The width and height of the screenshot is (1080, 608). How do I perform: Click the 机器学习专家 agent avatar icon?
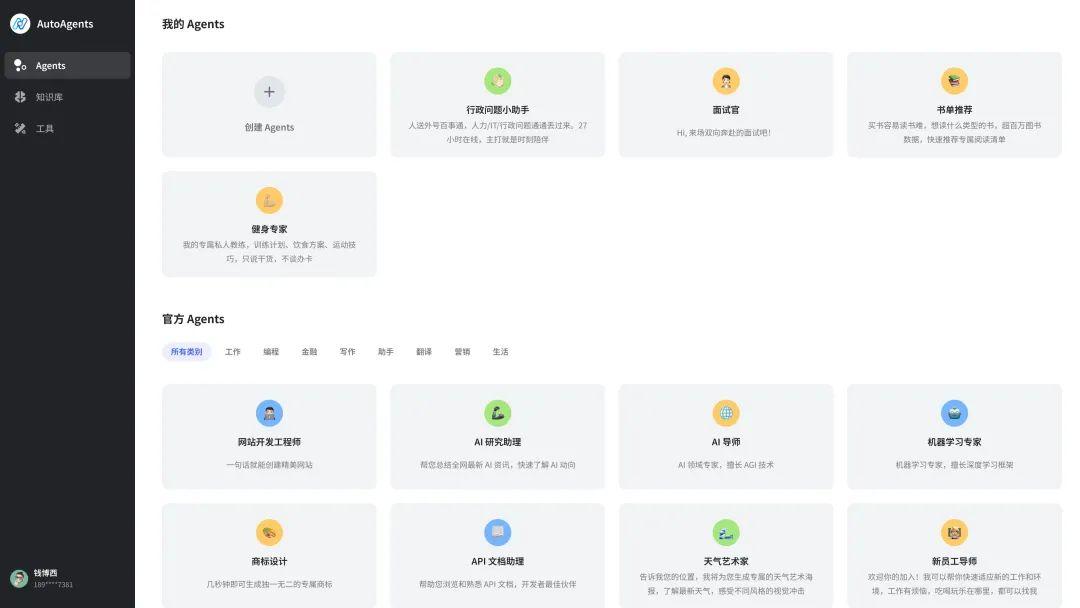(954, 412)
